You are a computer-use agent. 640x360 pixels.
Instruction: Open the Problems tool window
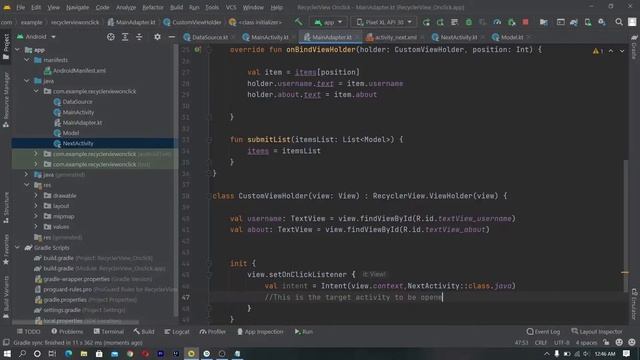(x=67, y=332)
